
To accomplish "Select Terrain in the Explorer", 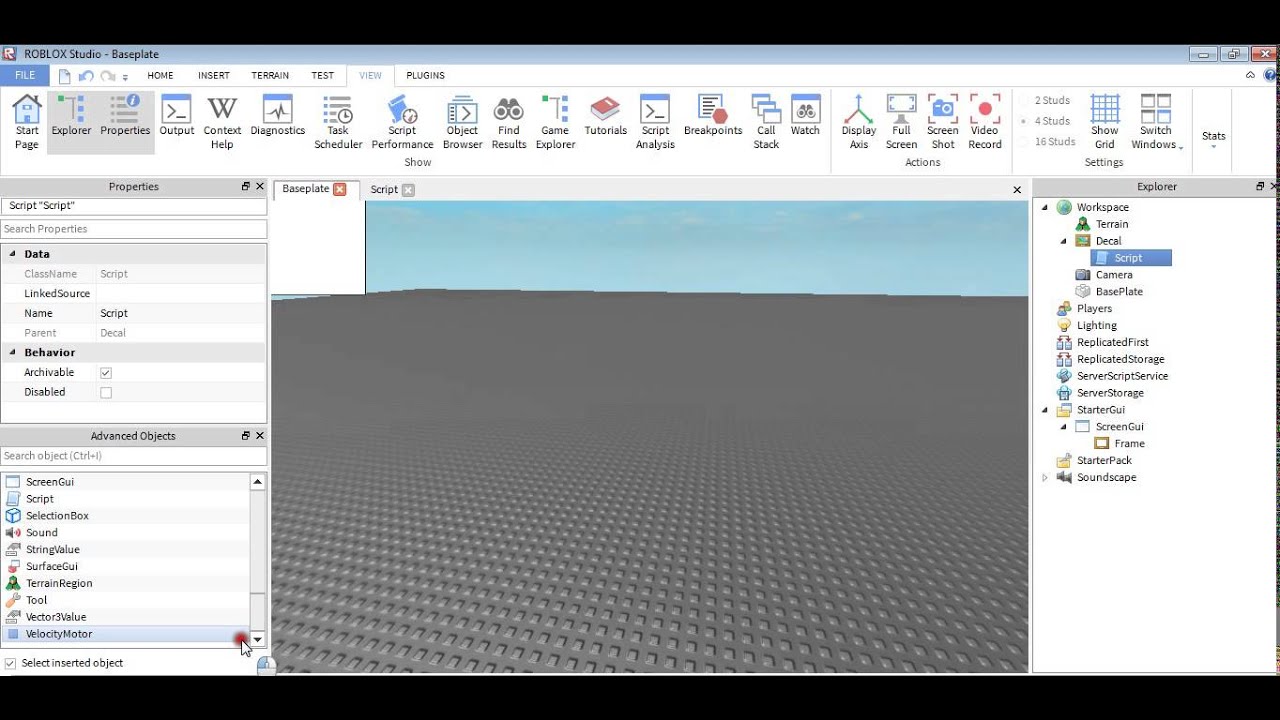I will pos(1111,224).
